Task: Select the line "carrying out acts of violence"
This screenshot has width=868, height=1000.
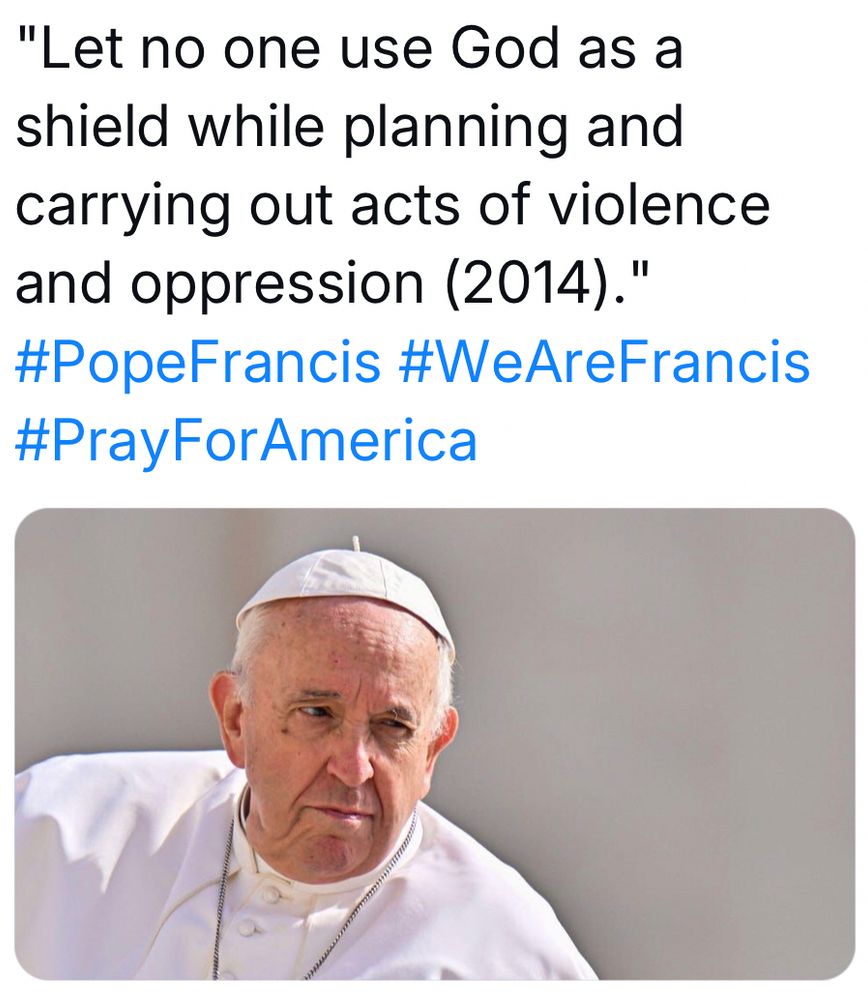Action: (392, 207)
